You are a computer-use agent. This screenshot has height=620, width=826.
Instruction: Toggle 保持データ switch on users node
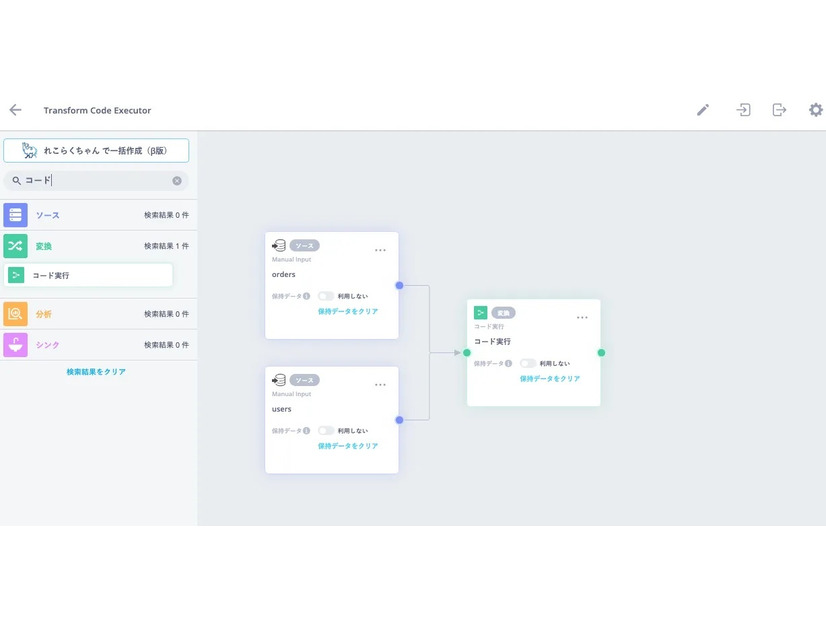pos(325,431)
